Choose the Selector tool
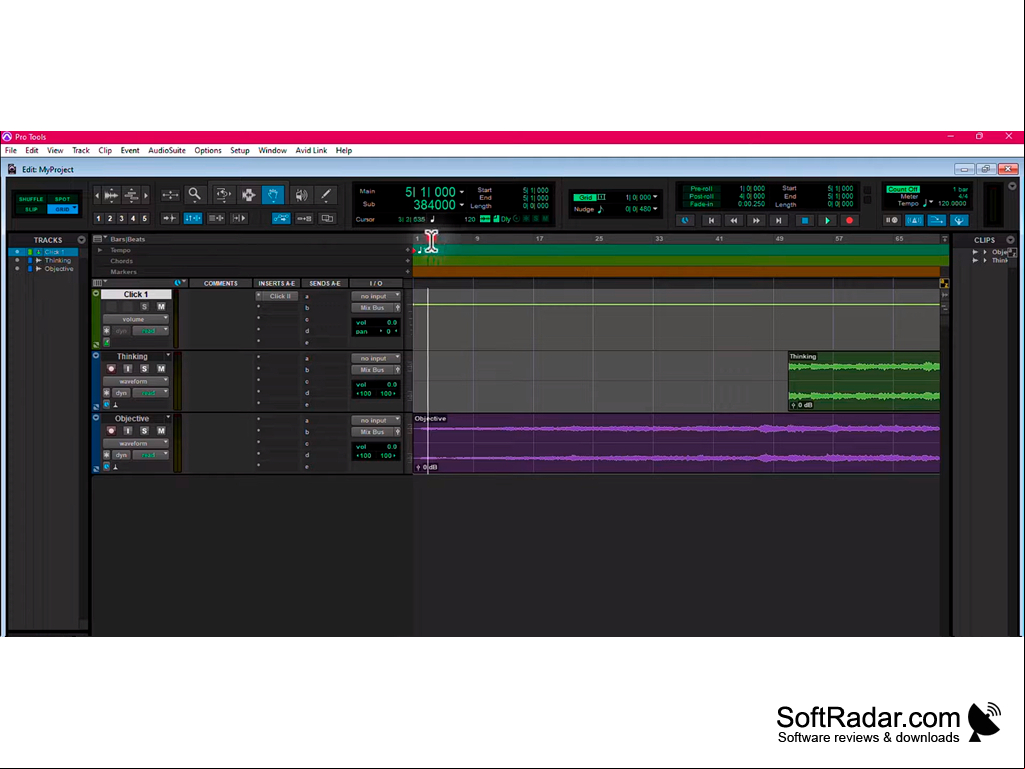Viewport: 1025px width, 769px height. pyautogui.click(x=248, y=194)
